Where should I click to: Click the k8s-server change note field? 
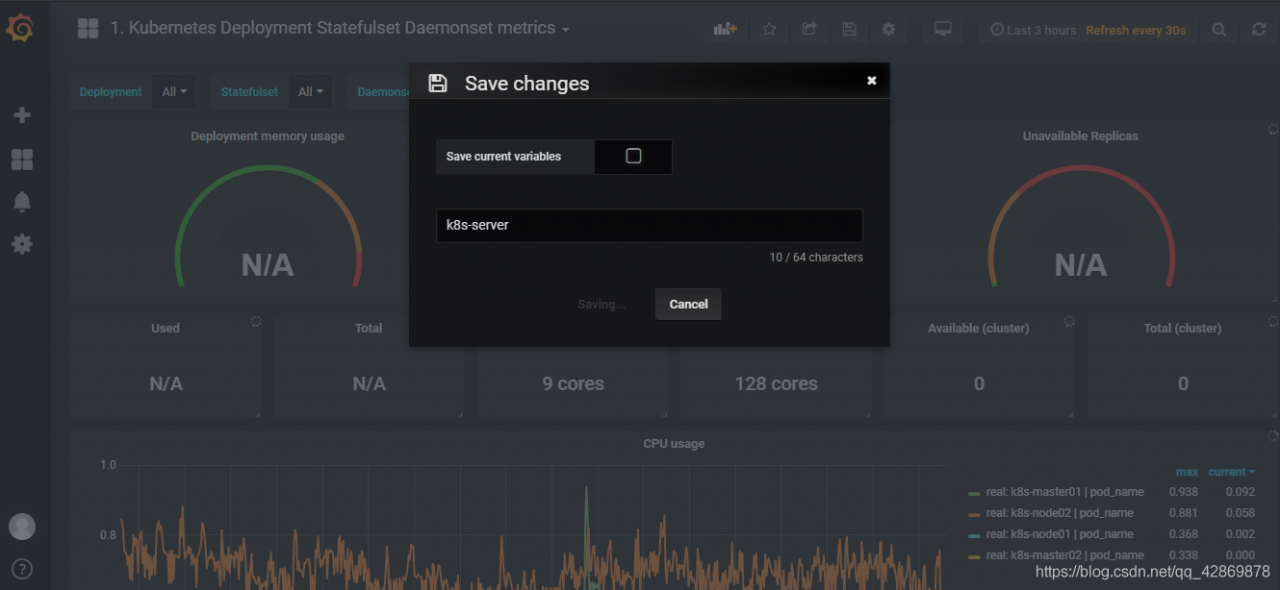[649, 225]
